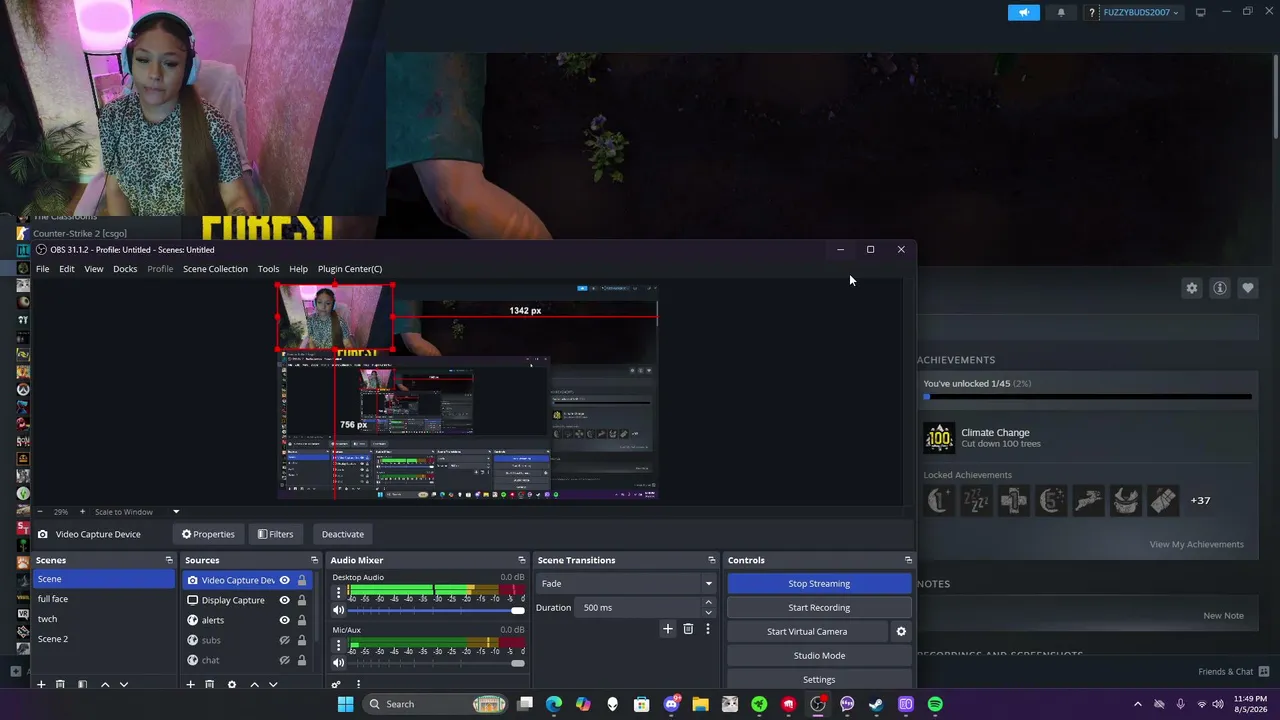1280x720 pixels.
Task: Add a new source in Sources panel
Action: (190, 685)
